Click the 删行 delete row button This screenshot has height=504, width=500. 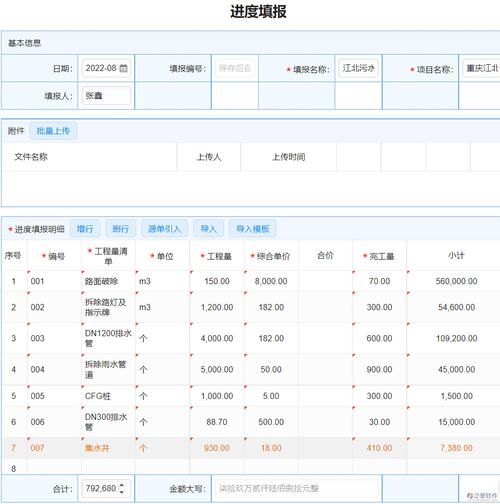click(x=120, y=229)
